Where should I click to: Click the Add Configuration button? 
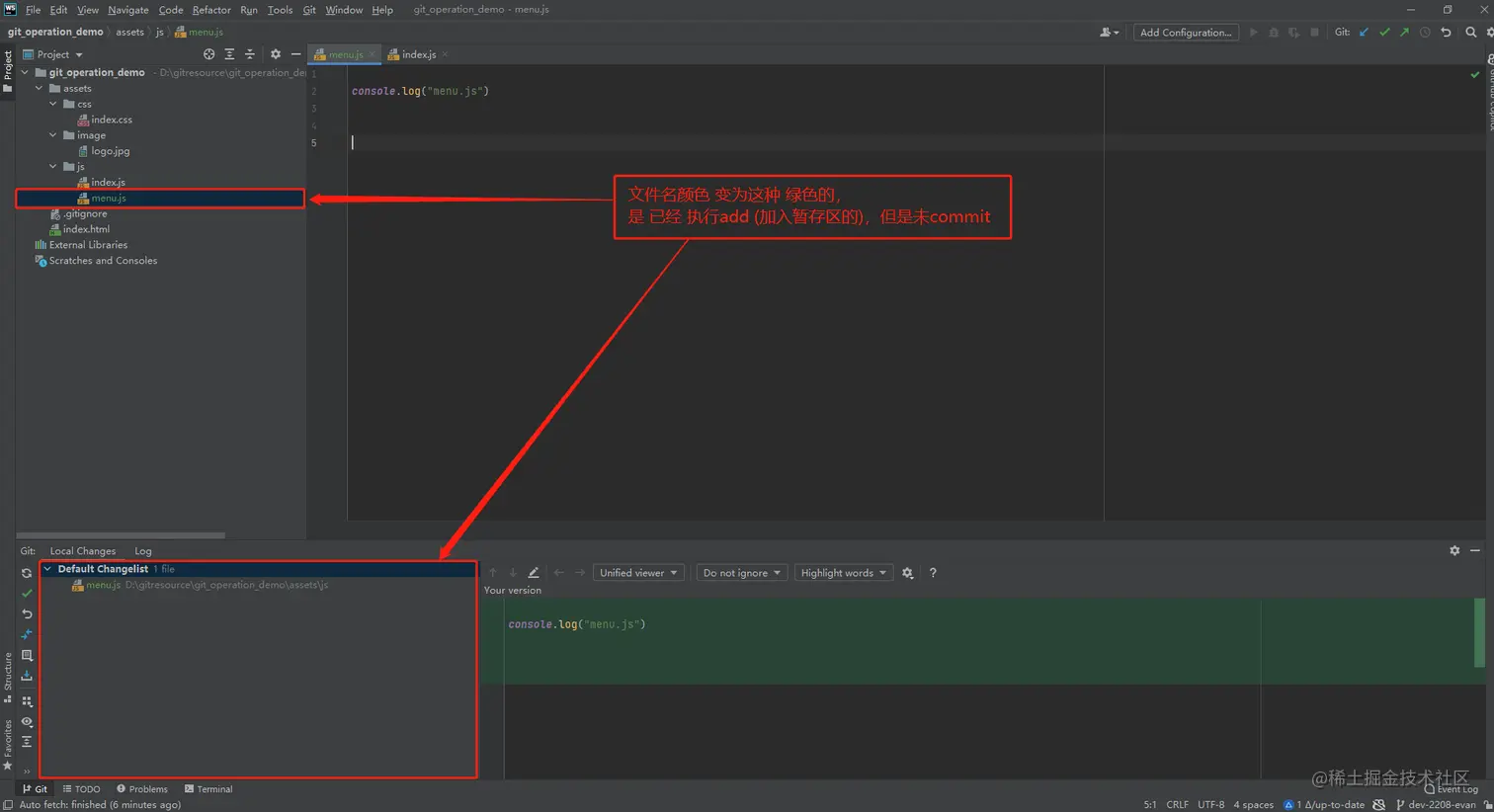(1186, 32)
